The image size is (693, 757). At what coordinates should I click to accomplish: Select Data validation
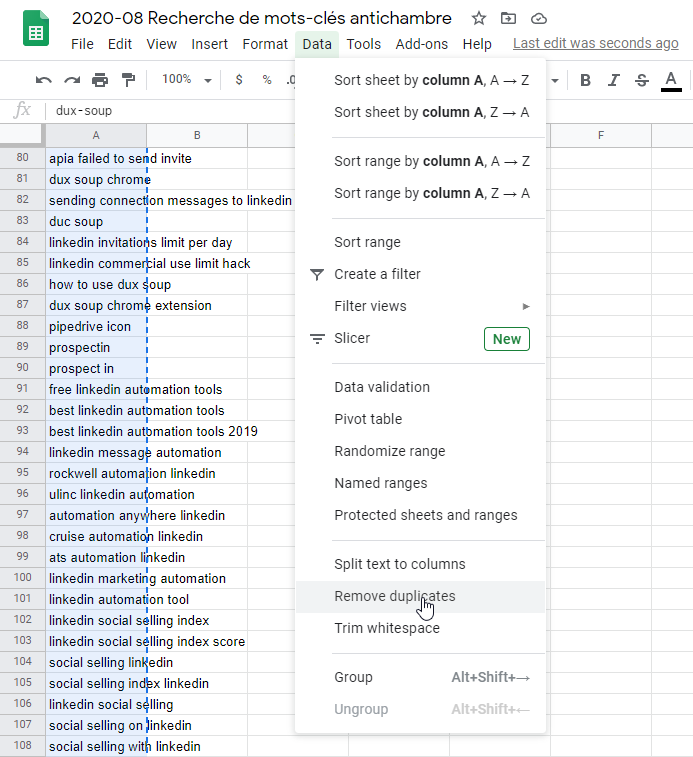(x=420, y=387)
